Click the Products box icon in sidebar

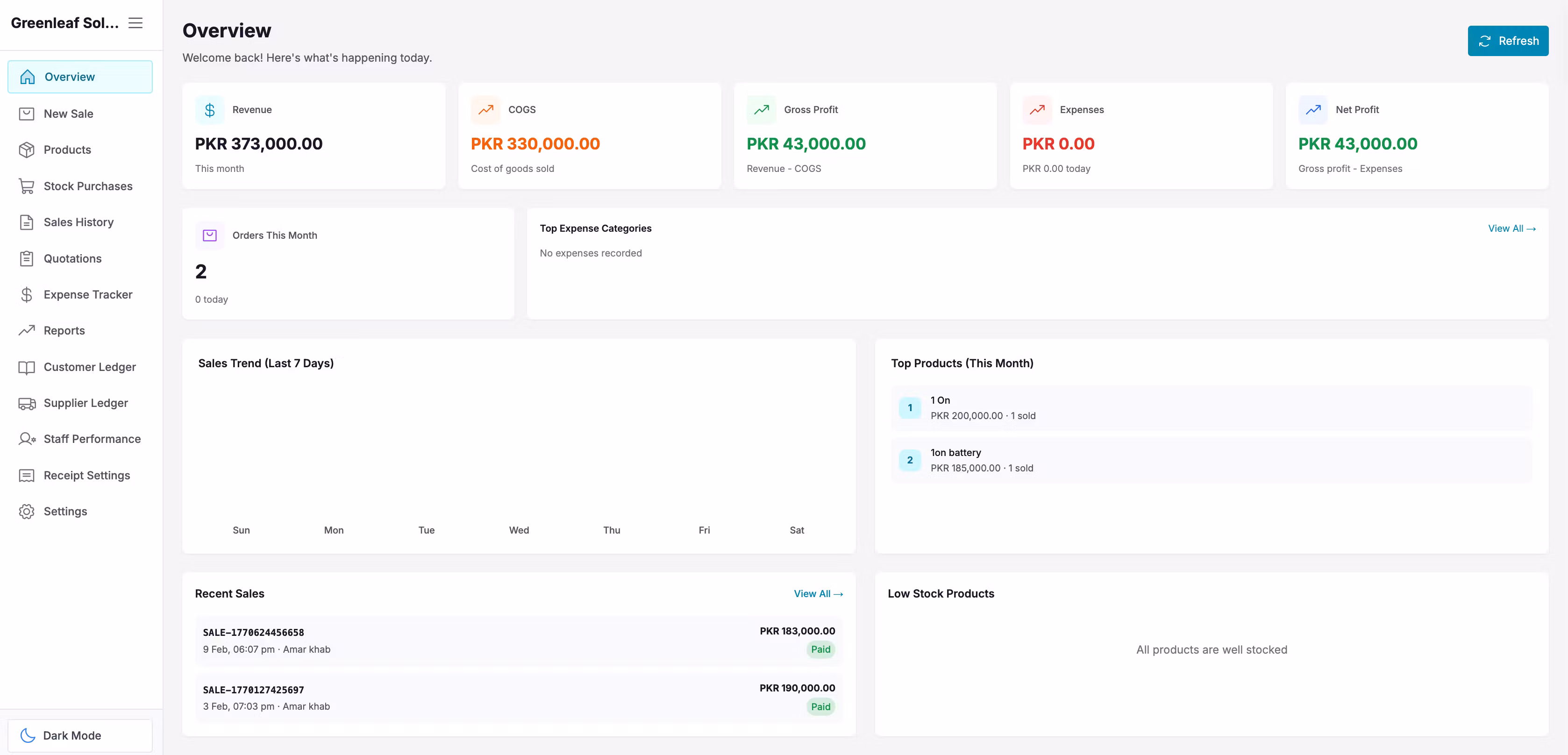click(26, 150)
